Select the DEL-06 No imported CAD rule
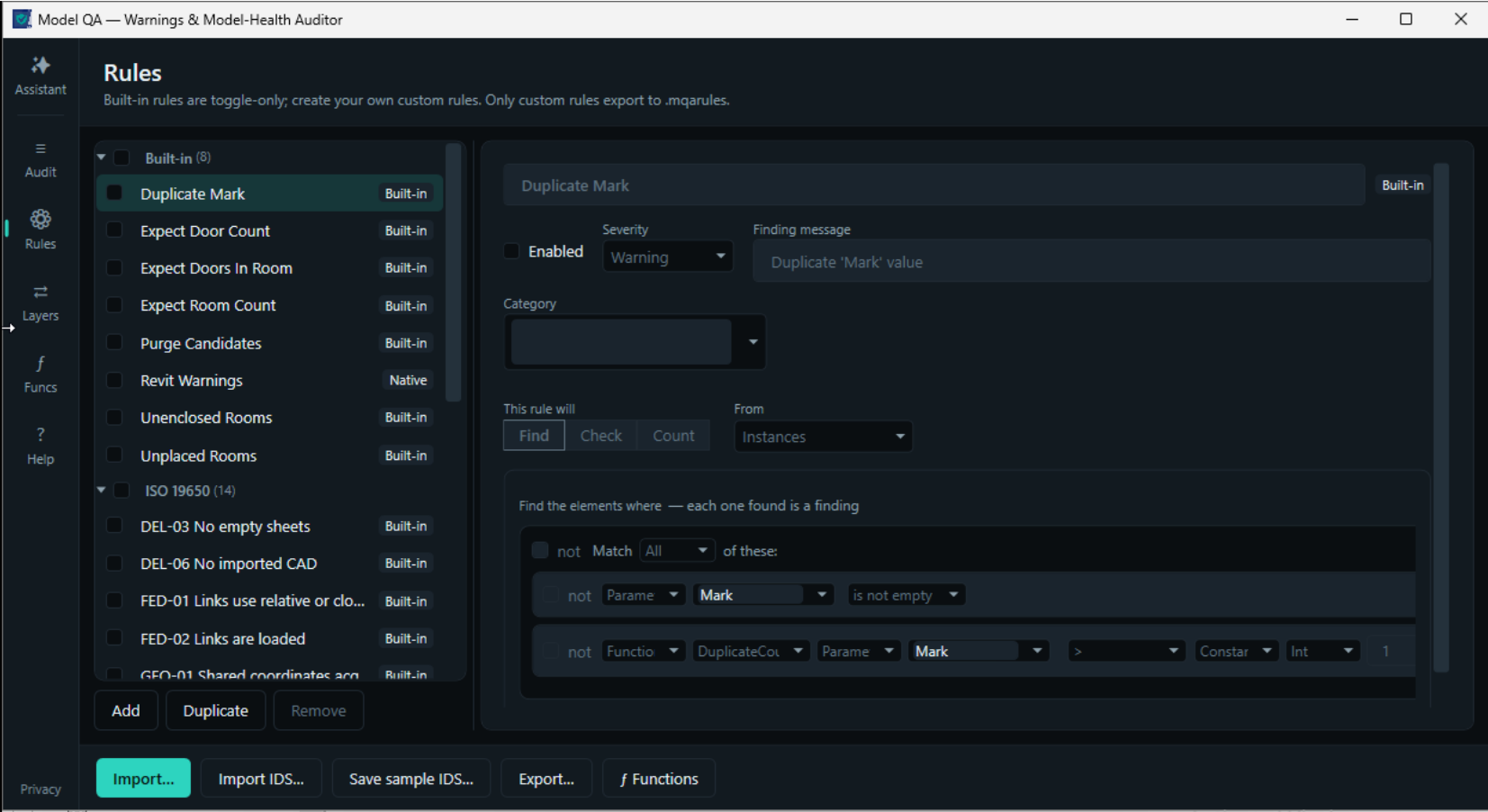This screenshot has height=812, width=1488. tap(269, 564)
